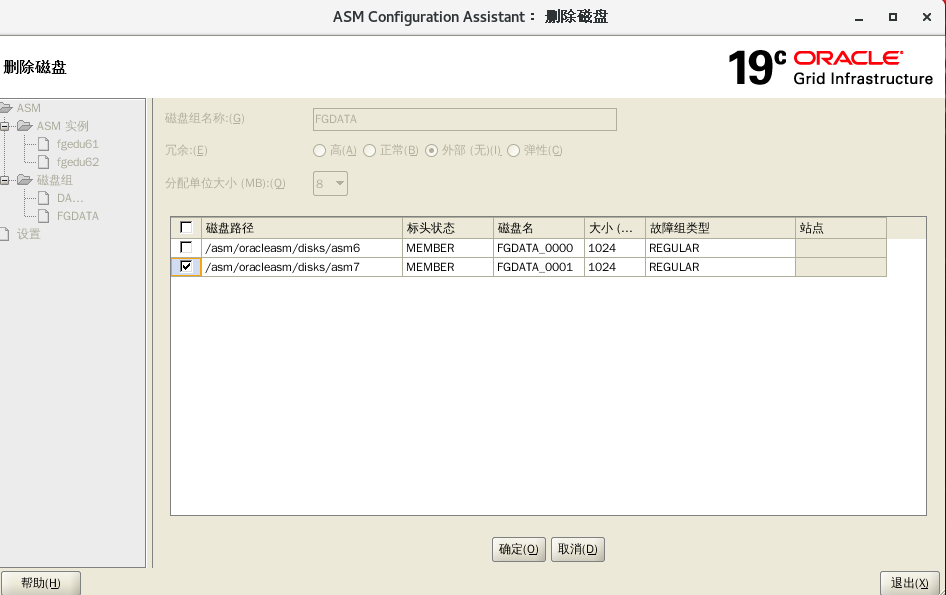This screenshot has width=946, height=595.
Task: Select the DA... disk group tree item
Action: coord(70,198)
